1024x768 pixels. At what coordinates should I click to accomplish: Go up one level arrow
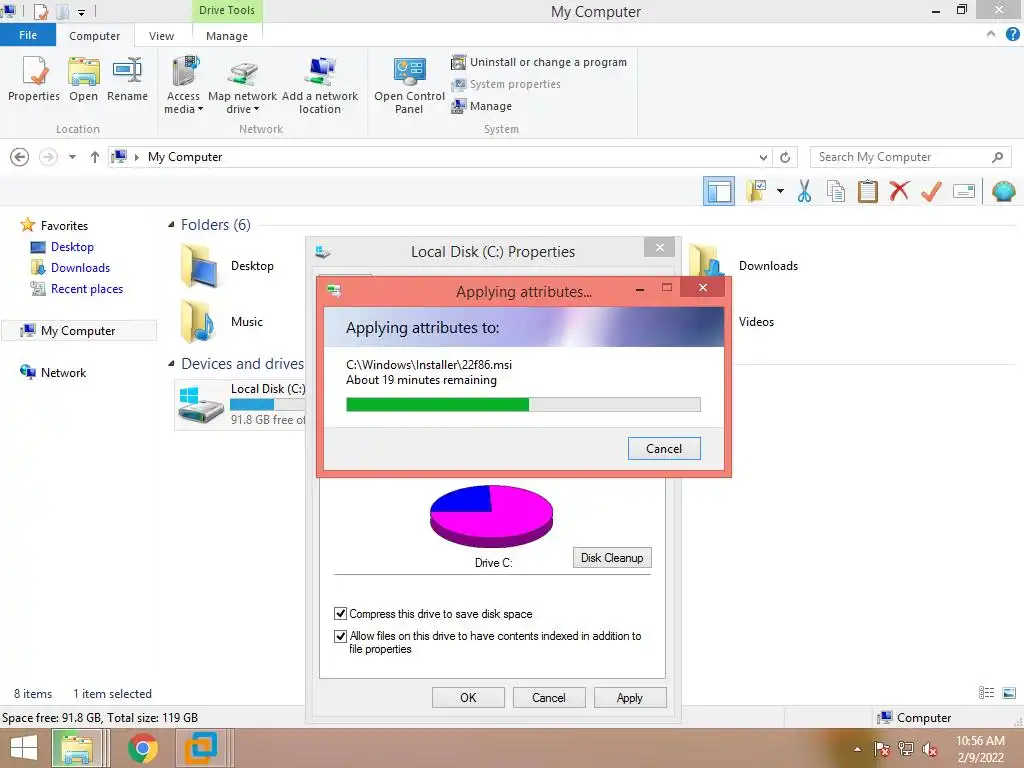[x=95, y=157]
